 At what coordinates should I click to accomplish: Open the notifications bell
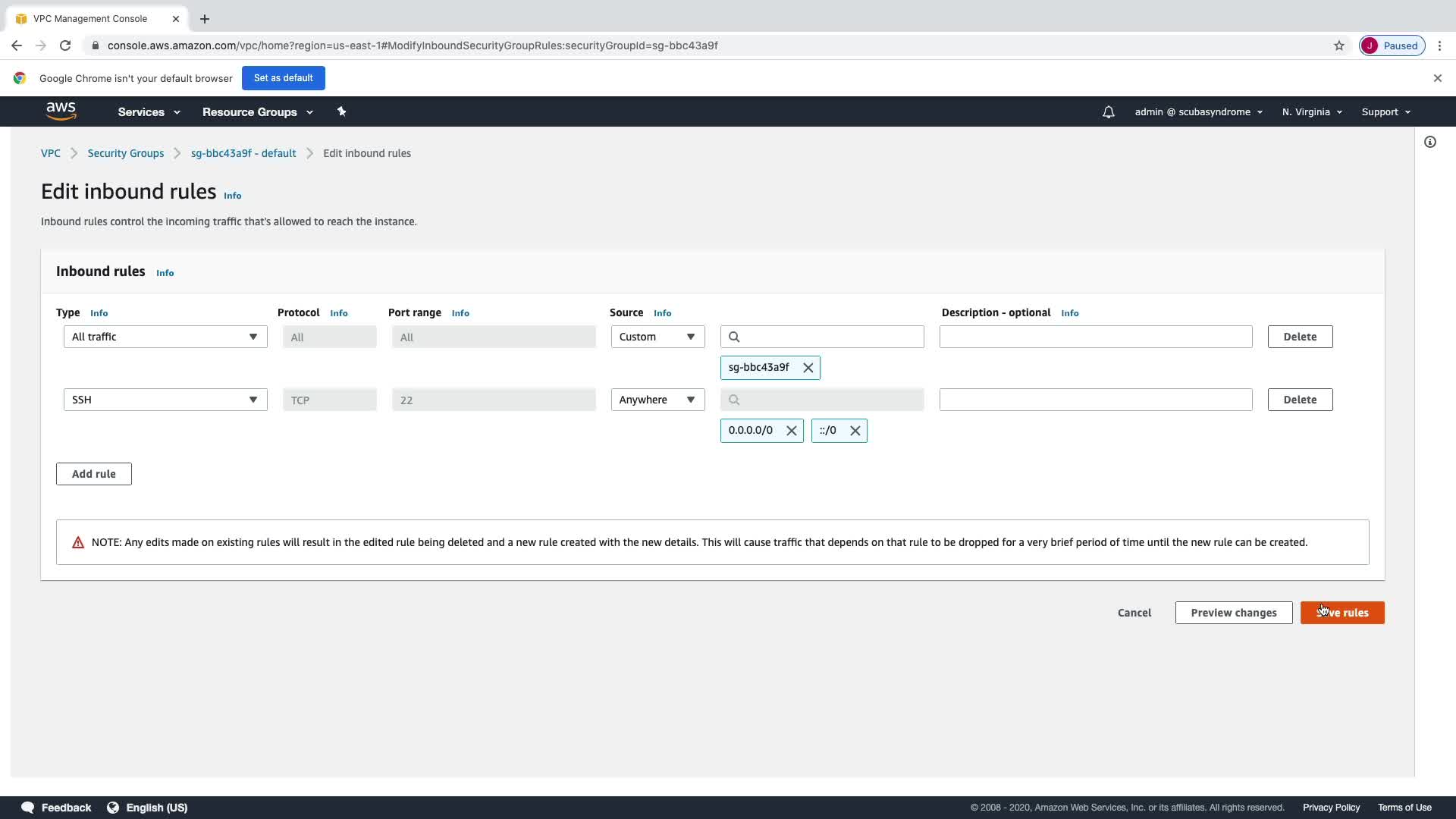point(1108,112)
